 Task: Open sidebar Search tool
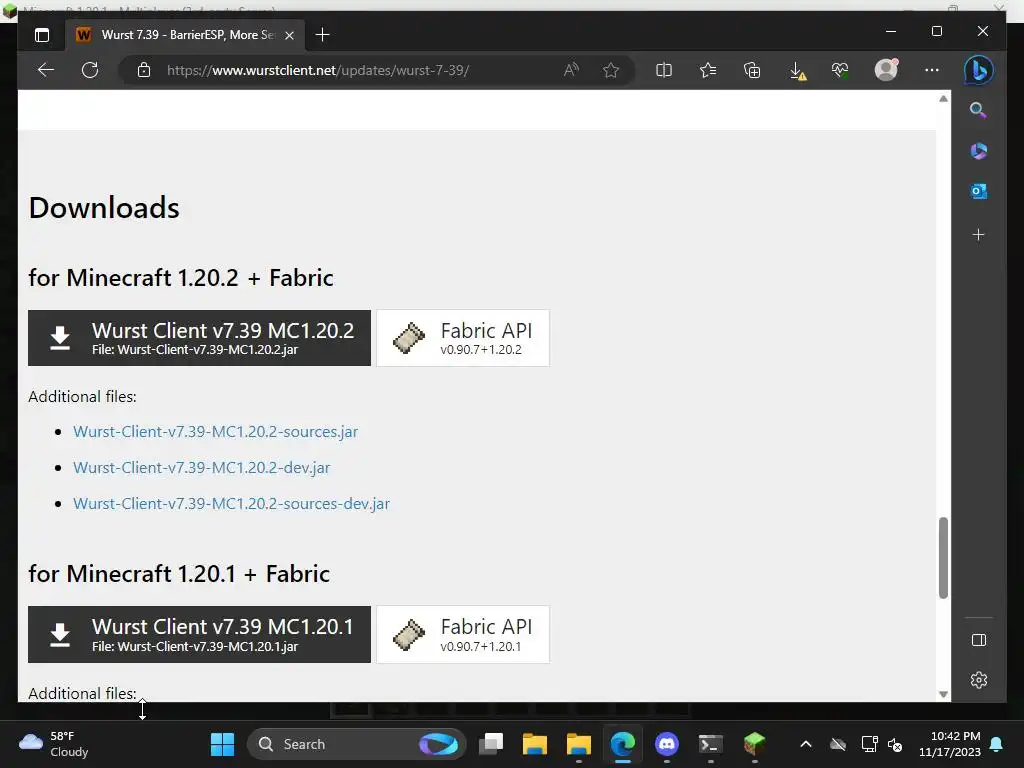(978, 110)
